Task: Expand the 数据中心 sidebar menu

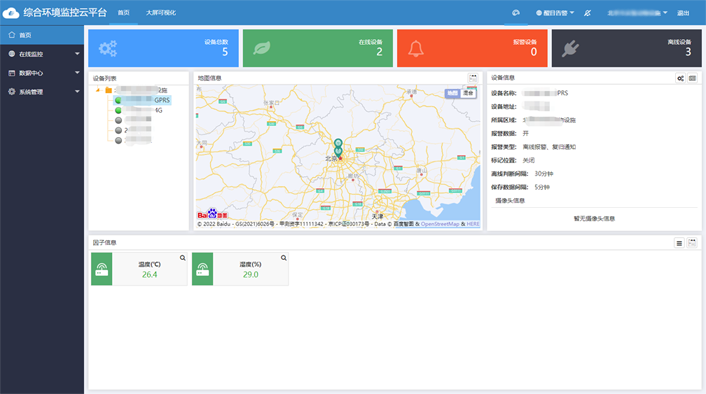Action: (42, 73)
